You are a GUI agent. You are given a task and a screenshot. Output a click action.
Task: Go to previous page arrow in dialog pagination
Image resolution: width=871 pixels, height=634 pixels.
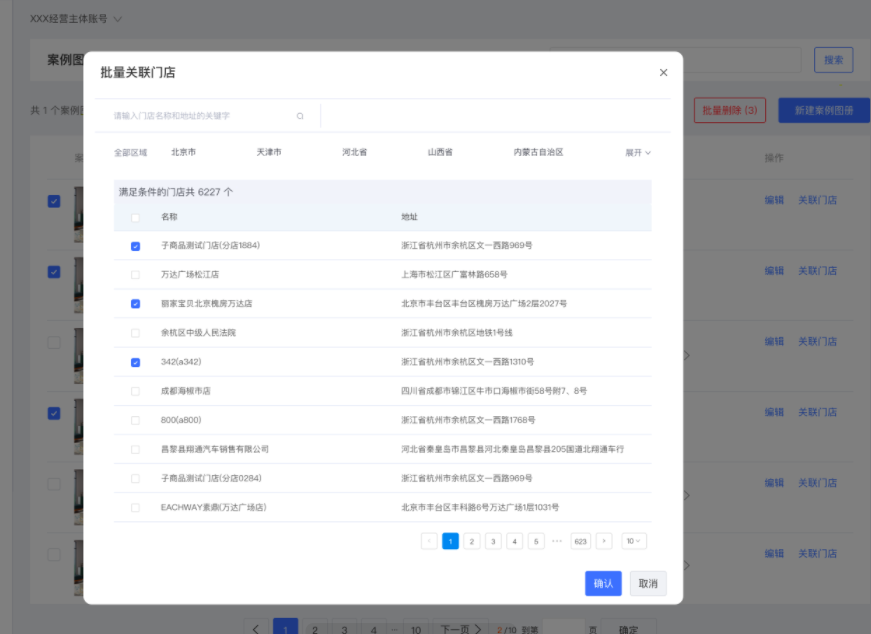pyautogui.click(x=429, y=541)
